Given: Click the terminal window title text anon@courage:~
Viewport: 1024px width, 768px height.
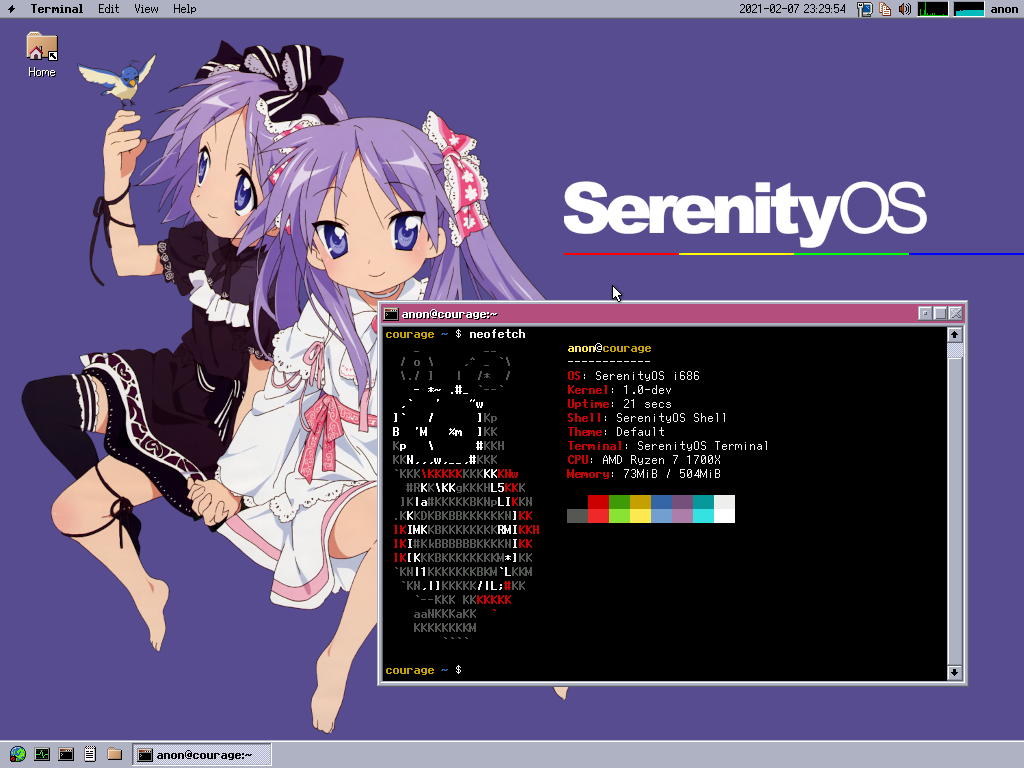Looking at the screenshot, I should (x=449, y=314).
